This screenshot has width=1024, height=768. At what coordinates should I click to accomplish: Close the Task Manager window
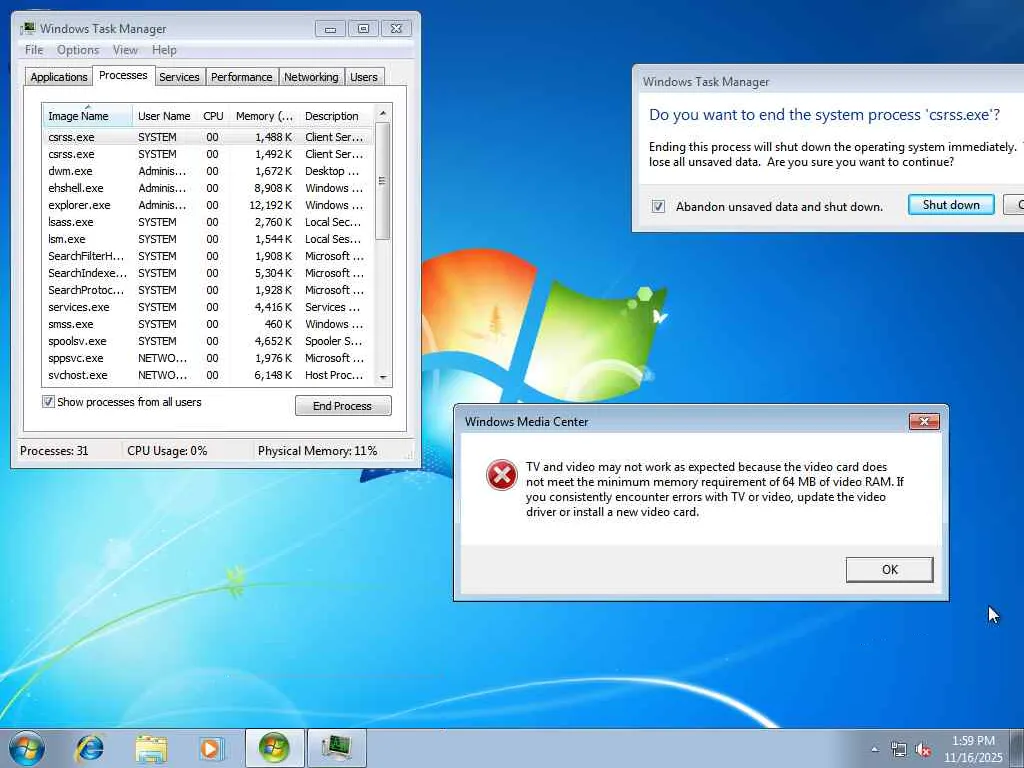tap(396, 29)
